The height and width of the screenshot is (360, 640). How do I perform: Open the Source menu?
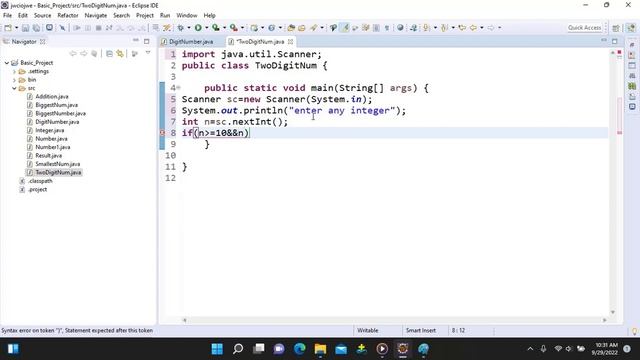pyautogui.click(x=42, y=15)
